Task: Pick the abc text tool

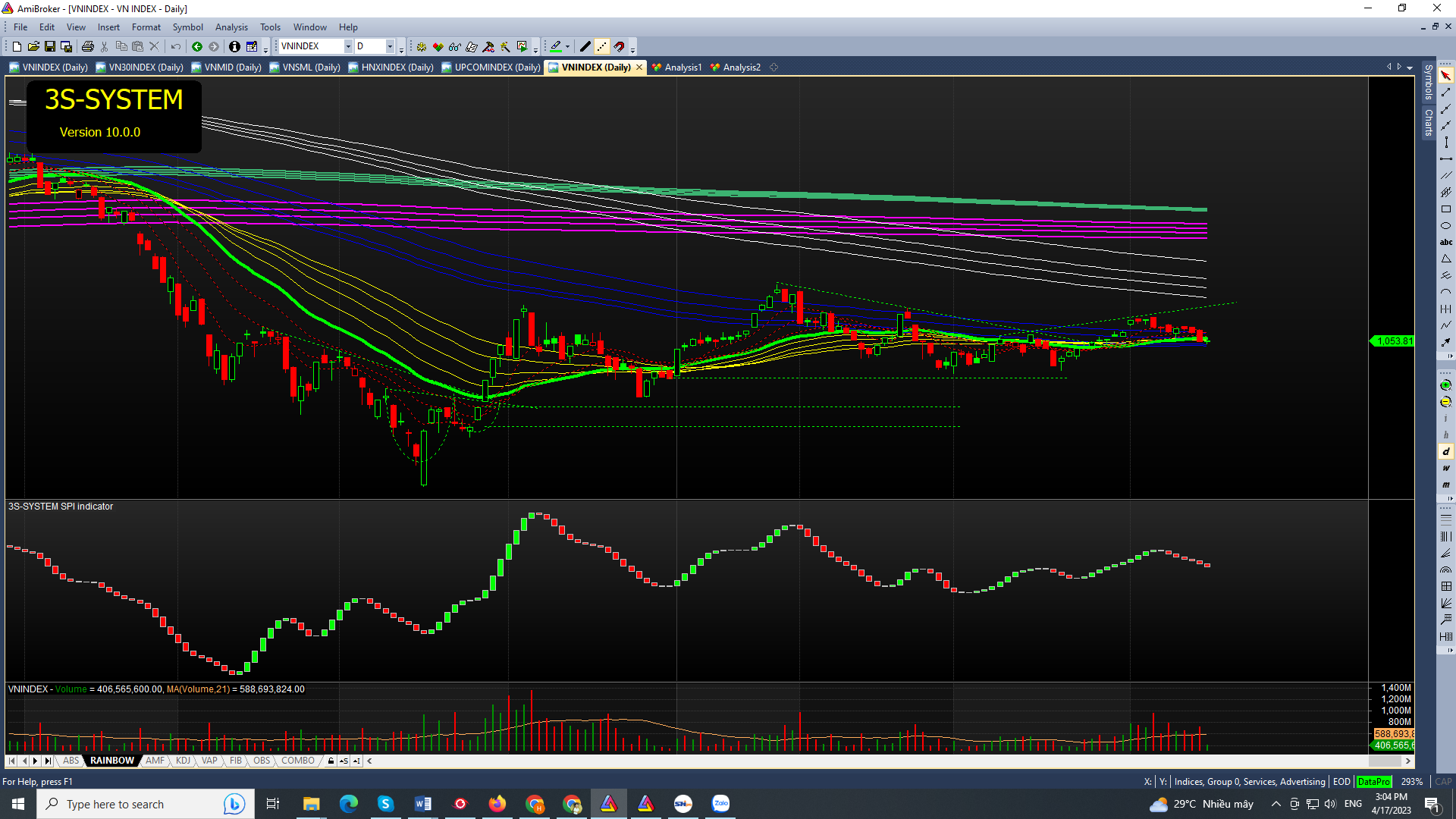Action: click(x=1445, y=243)
